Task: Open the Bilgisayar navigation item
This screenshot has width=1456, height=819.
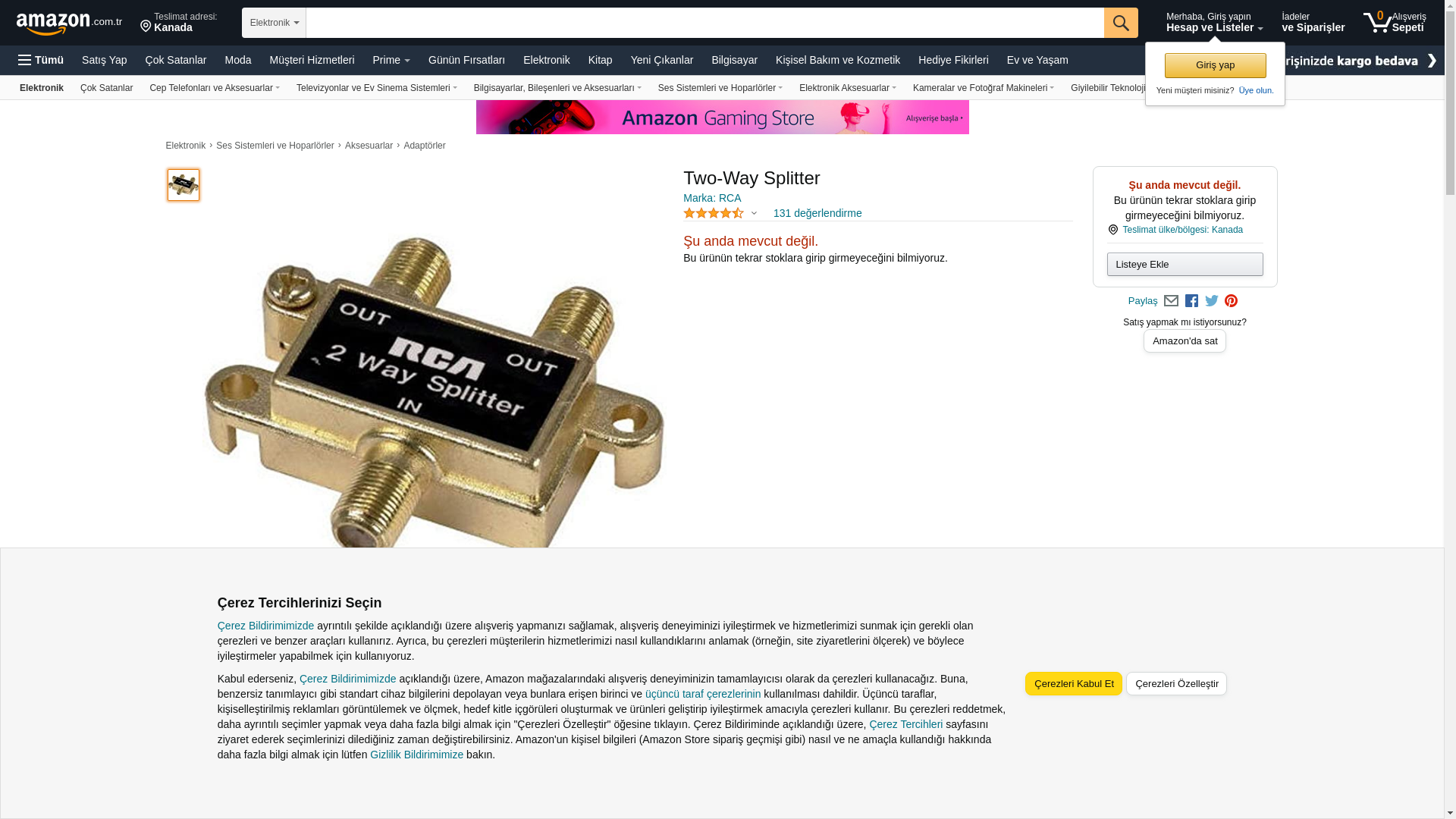Action: point(734,60)
